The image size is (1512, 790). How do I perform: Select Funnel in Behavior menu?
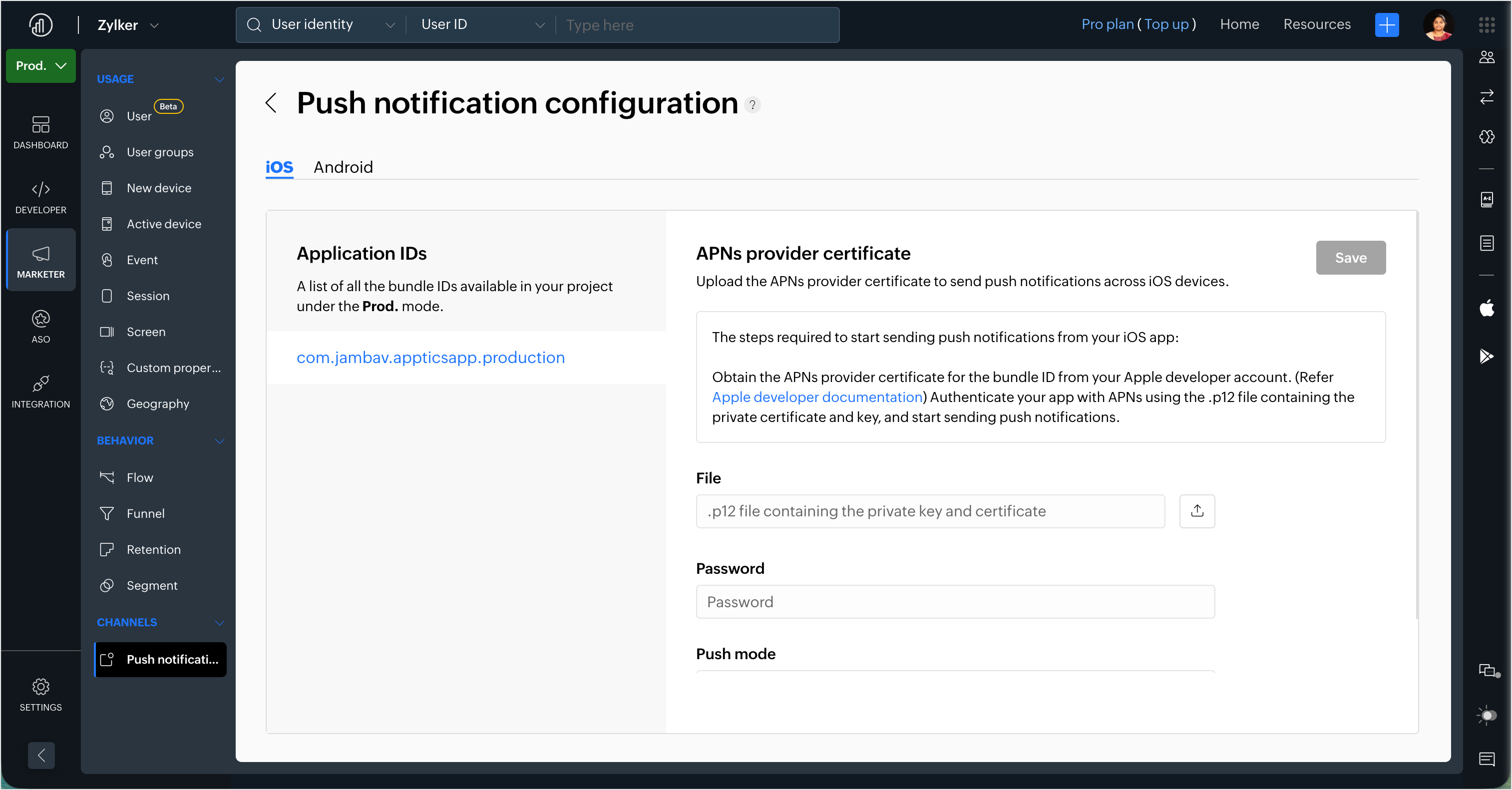click(x=145, y=513)
